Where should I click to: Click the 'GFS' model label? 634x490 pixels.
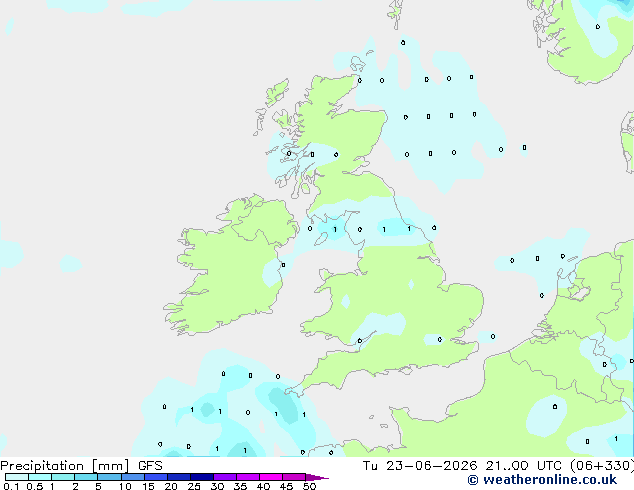click(x=150, y=466)
